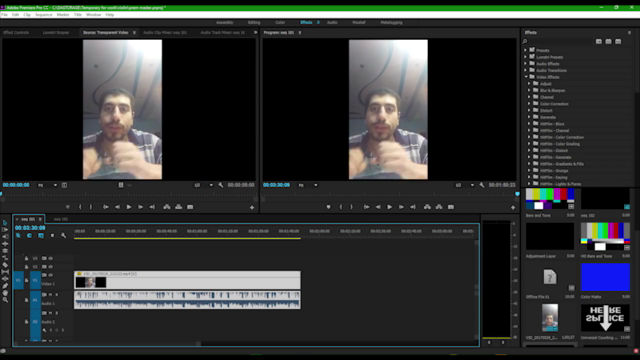Open Source monitor settings wrench
The width and height of the screenshot is (640, 360).
(221, 185)
